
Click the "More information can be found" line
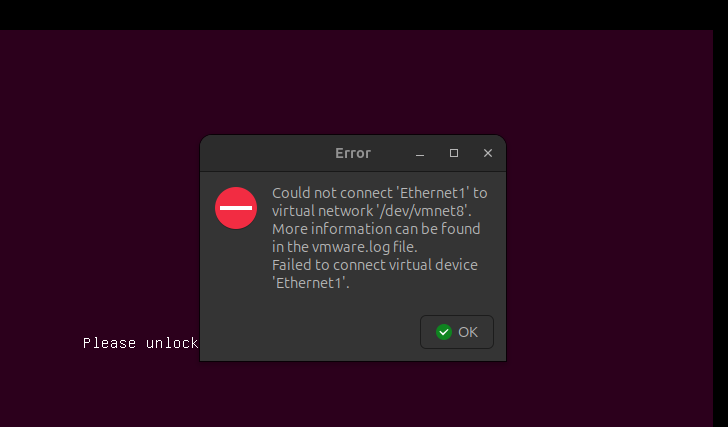coord(376,229)
